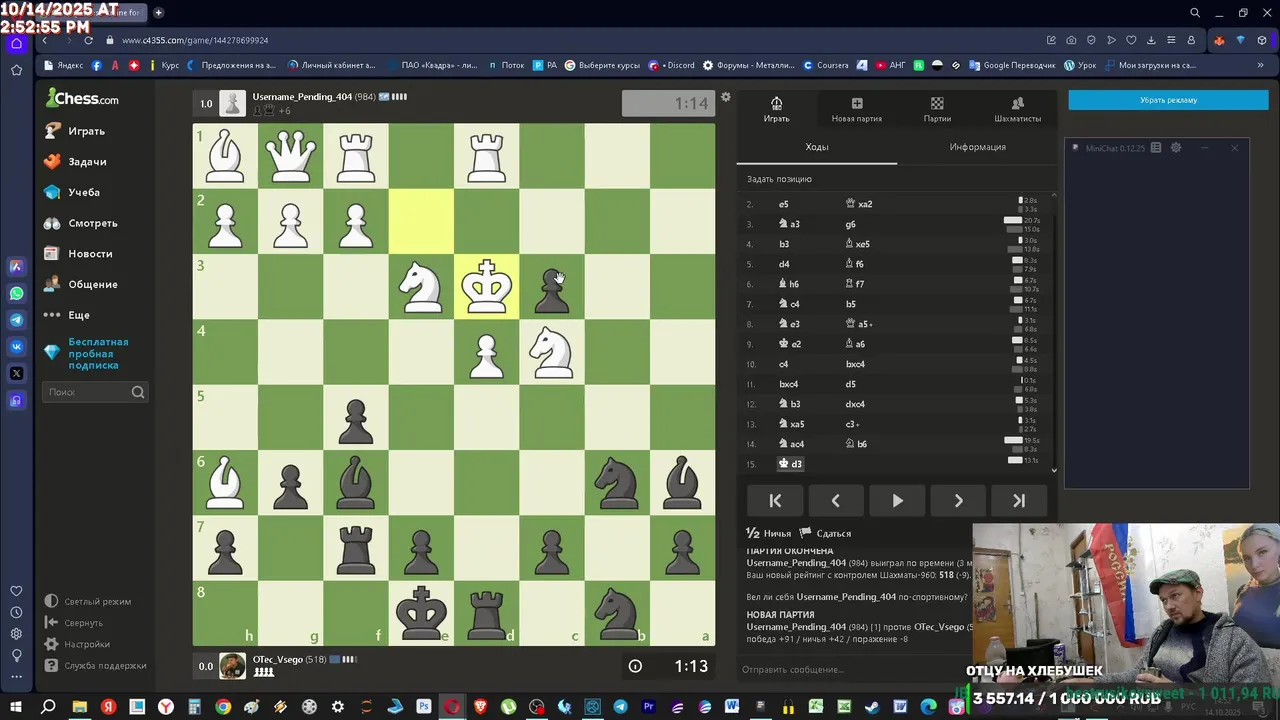This screenshot has width=1280, height=720.
Task: Click clock info icon near bottom timer
Action: (635, 666)
